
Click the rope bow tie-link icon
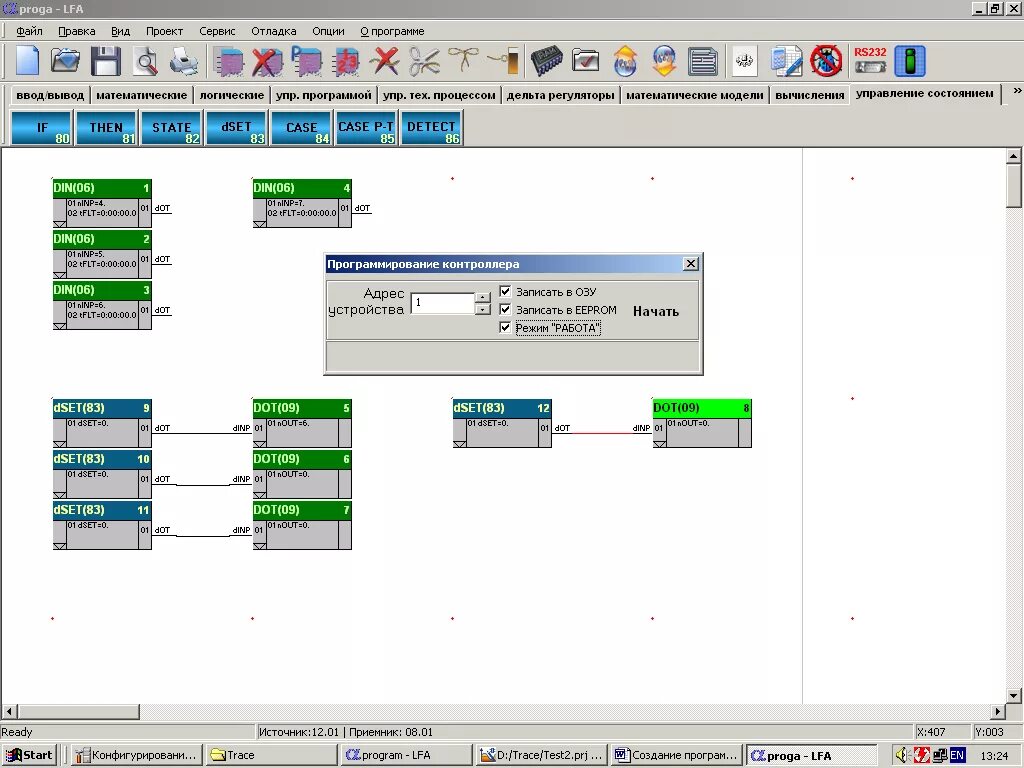(x=462, y=59)
